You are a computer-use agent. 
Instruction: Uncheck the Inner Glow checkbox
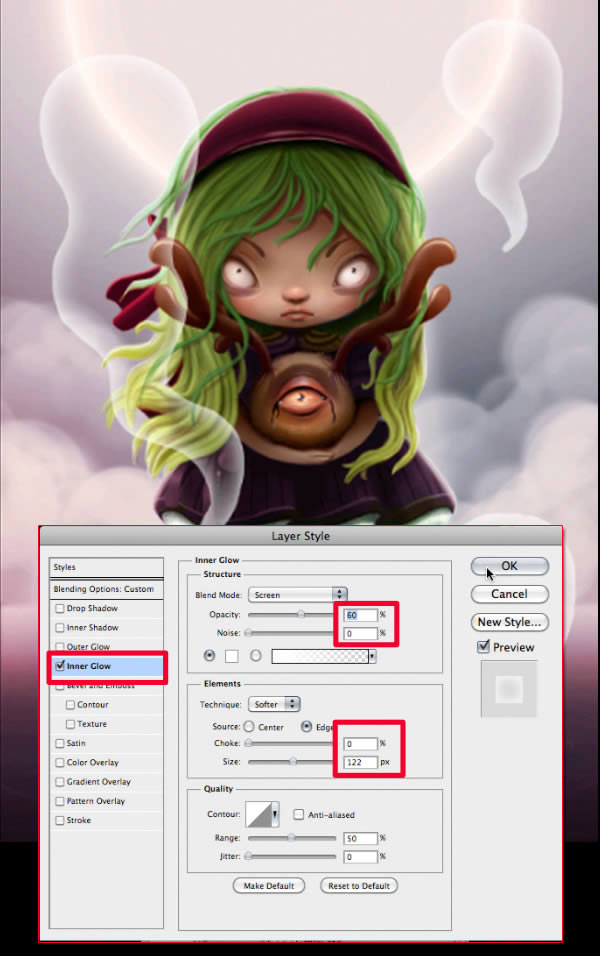[x=60, y=666]
